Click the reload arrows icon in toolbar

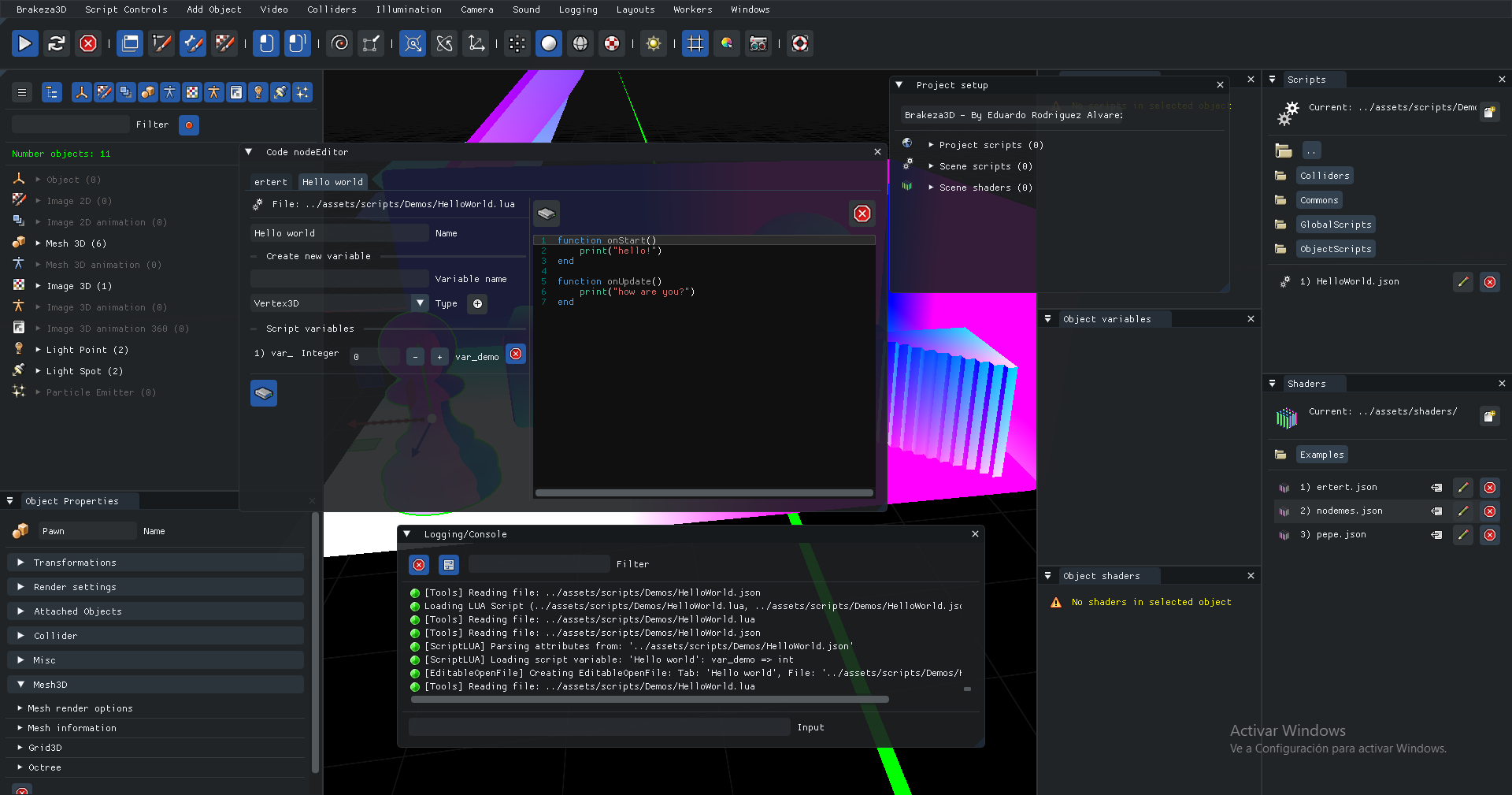[56, 43]
